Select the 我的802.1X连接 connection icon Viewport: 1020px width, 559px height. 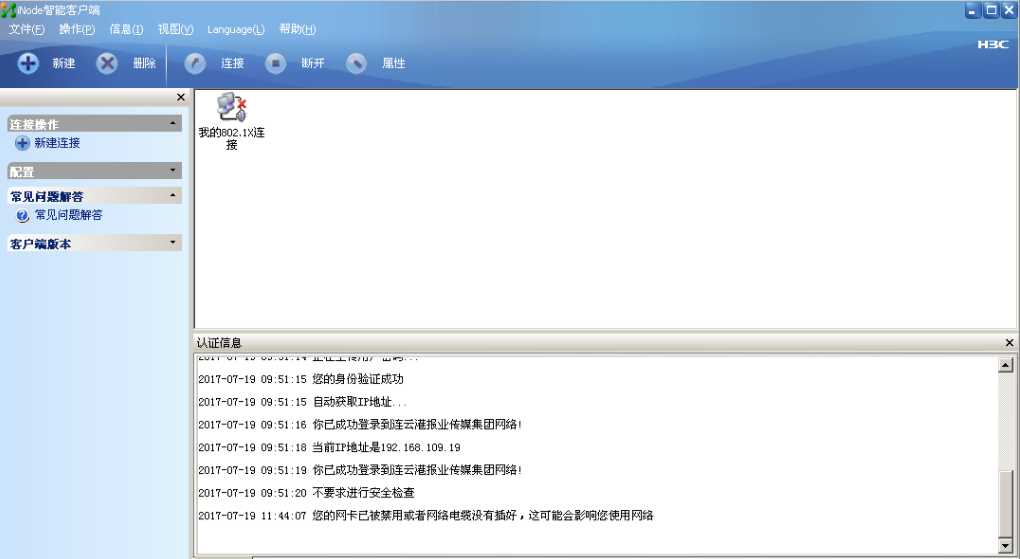point(232,122)
